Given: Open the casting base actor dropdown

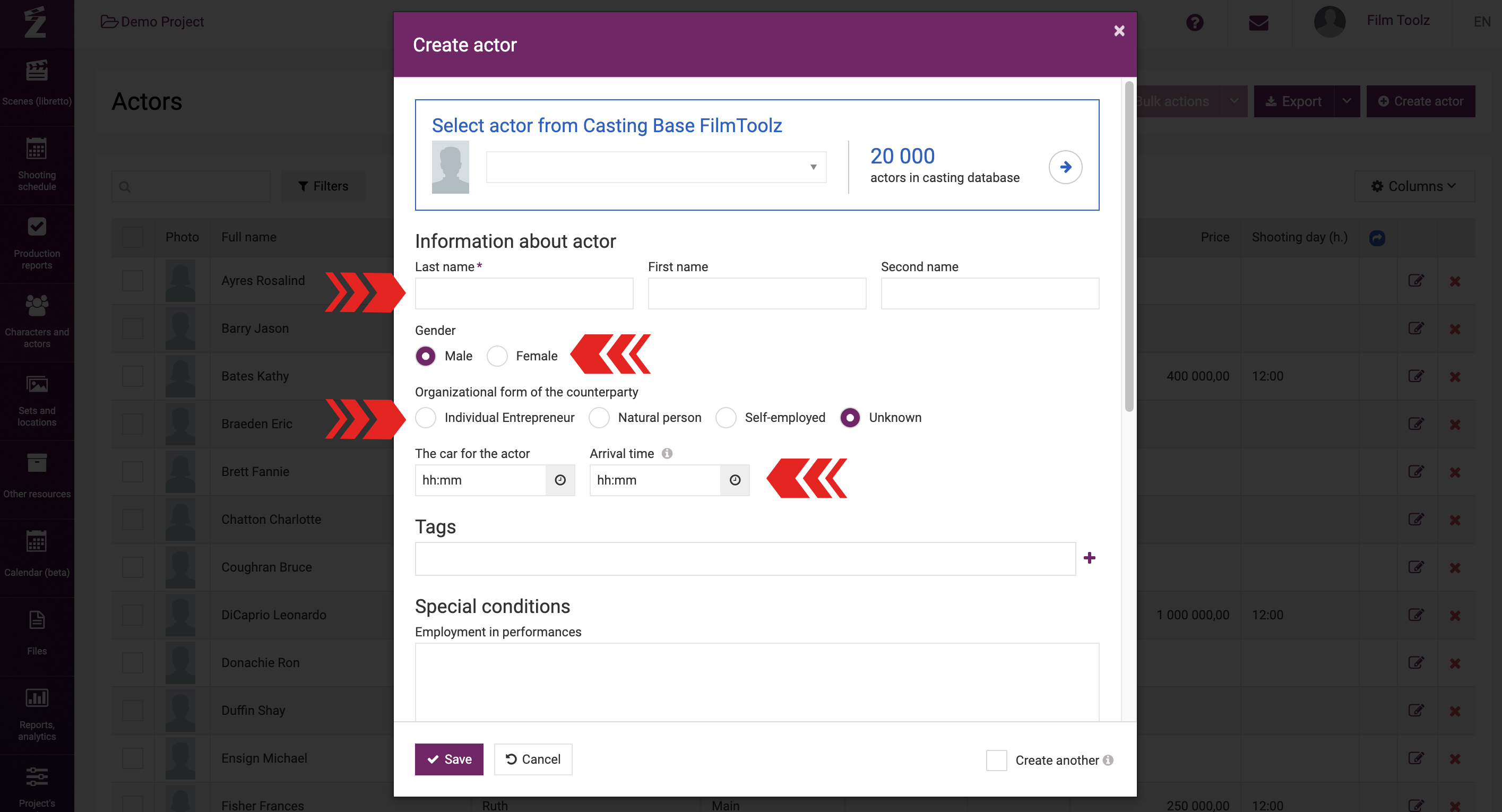Looking at the screenshot, I should [x=656, y=167].
